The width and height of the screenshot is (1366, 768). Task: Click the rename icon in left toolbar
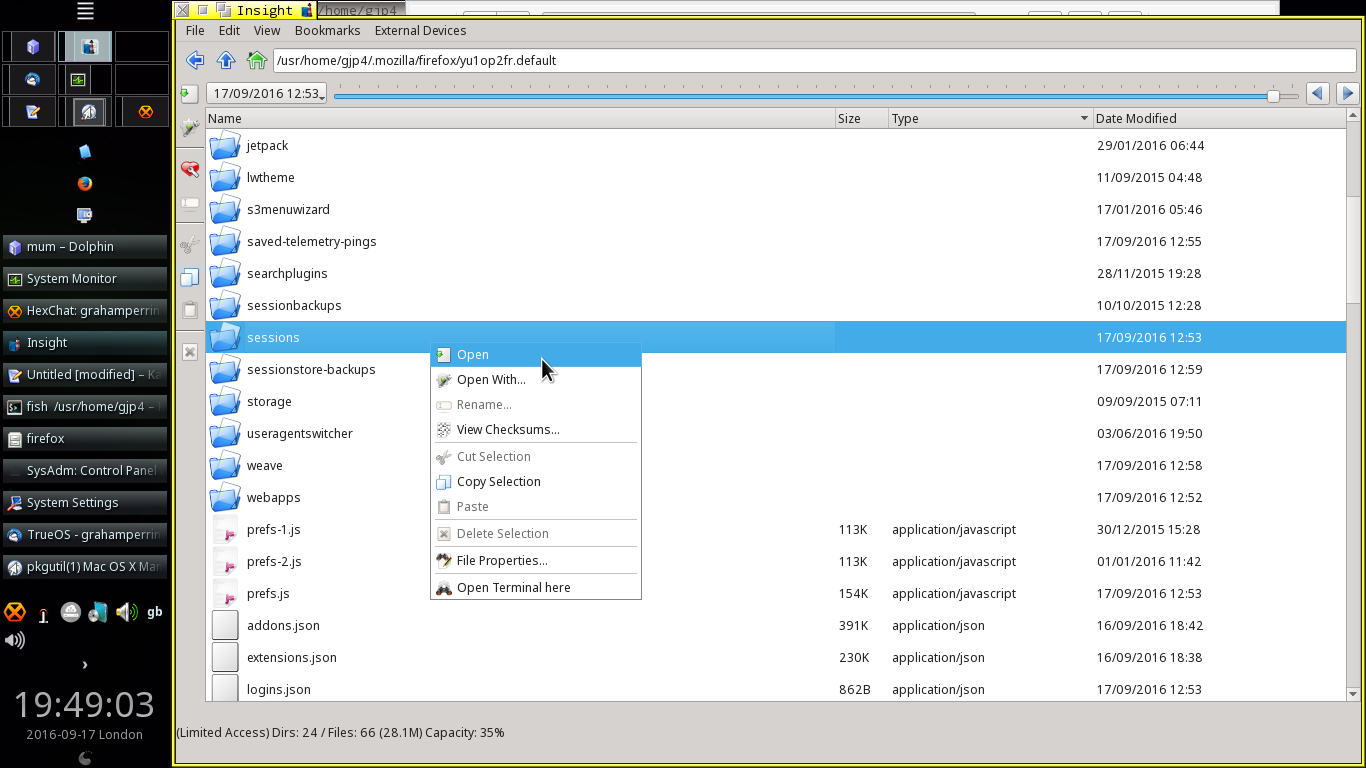(x=190, y=204)
